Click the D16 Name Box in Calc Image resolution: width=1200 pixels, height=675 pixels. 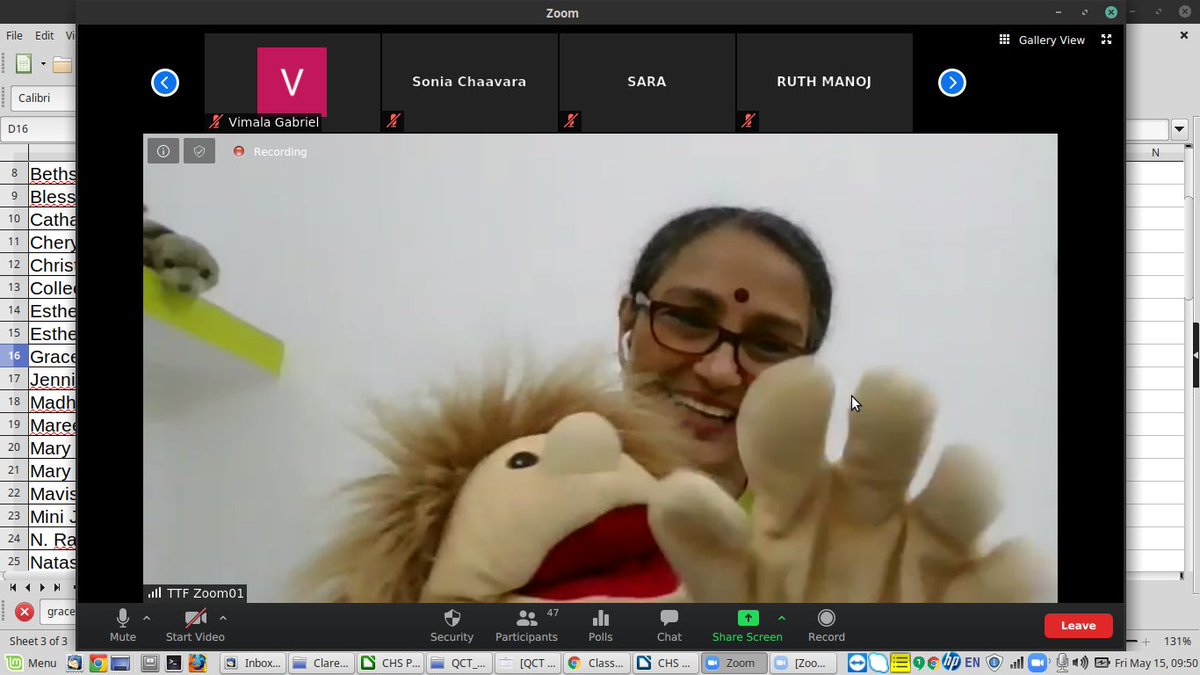[x=38, y=129]
